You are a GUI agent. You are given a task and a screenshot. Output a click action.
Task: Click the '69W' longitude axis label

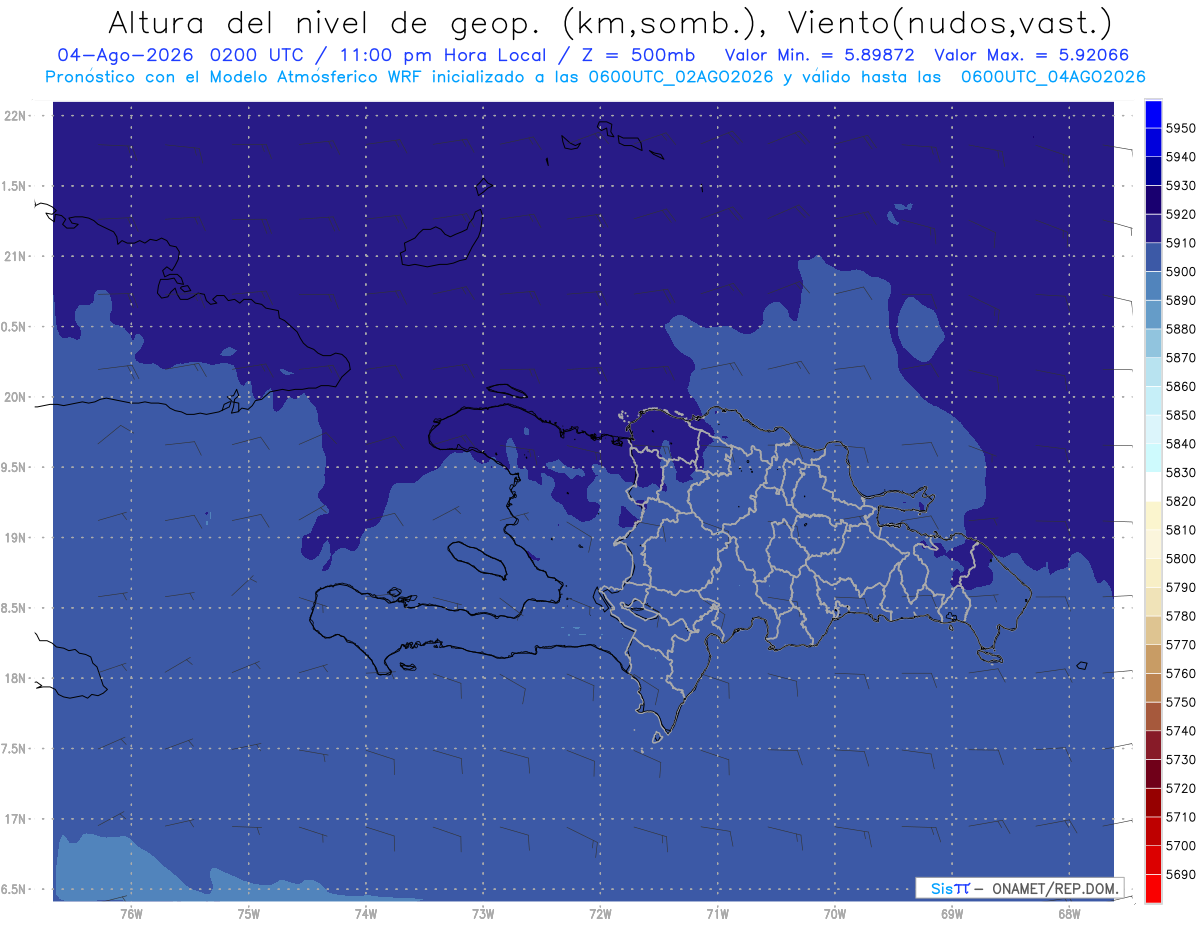(952, 914)
